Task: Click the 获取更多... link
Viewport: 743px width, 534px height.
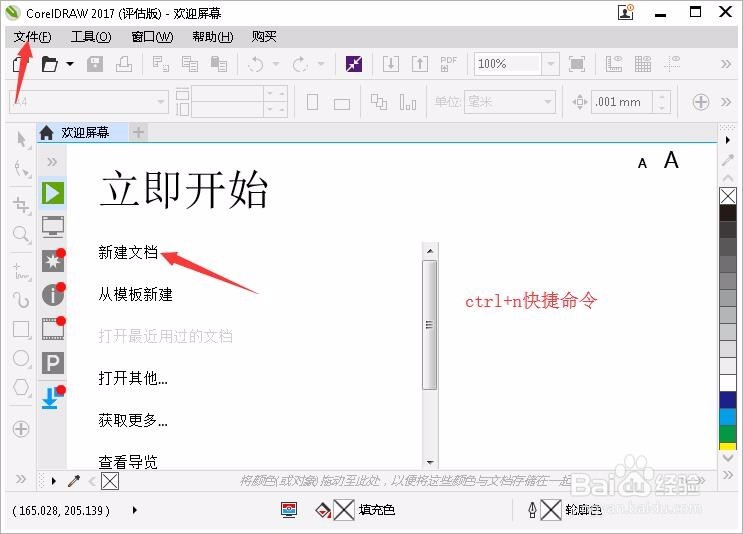Action: 133,420
